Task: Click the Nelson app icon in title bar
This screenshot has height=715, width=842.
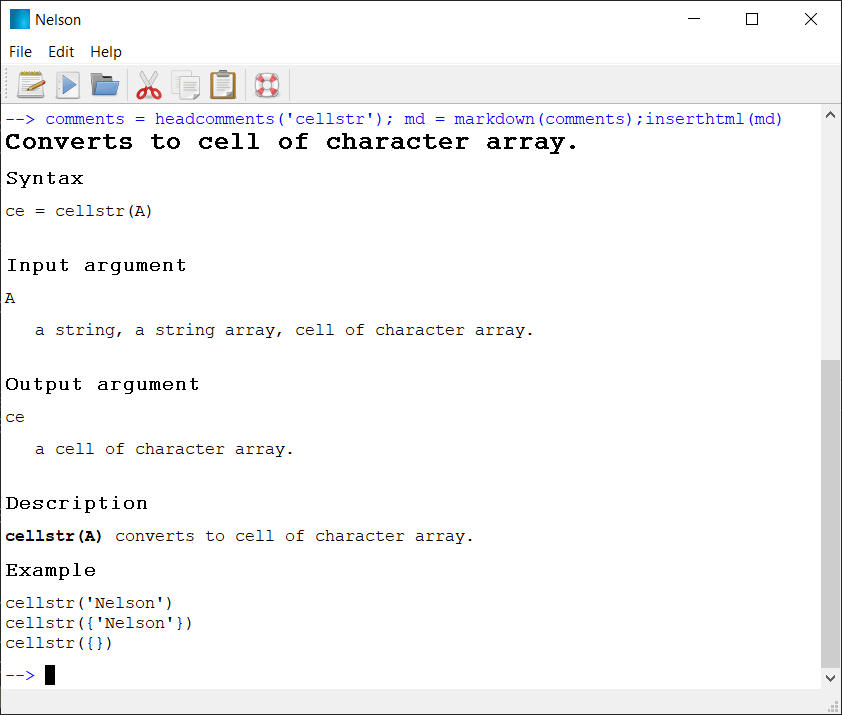Action: pos(19,19)
